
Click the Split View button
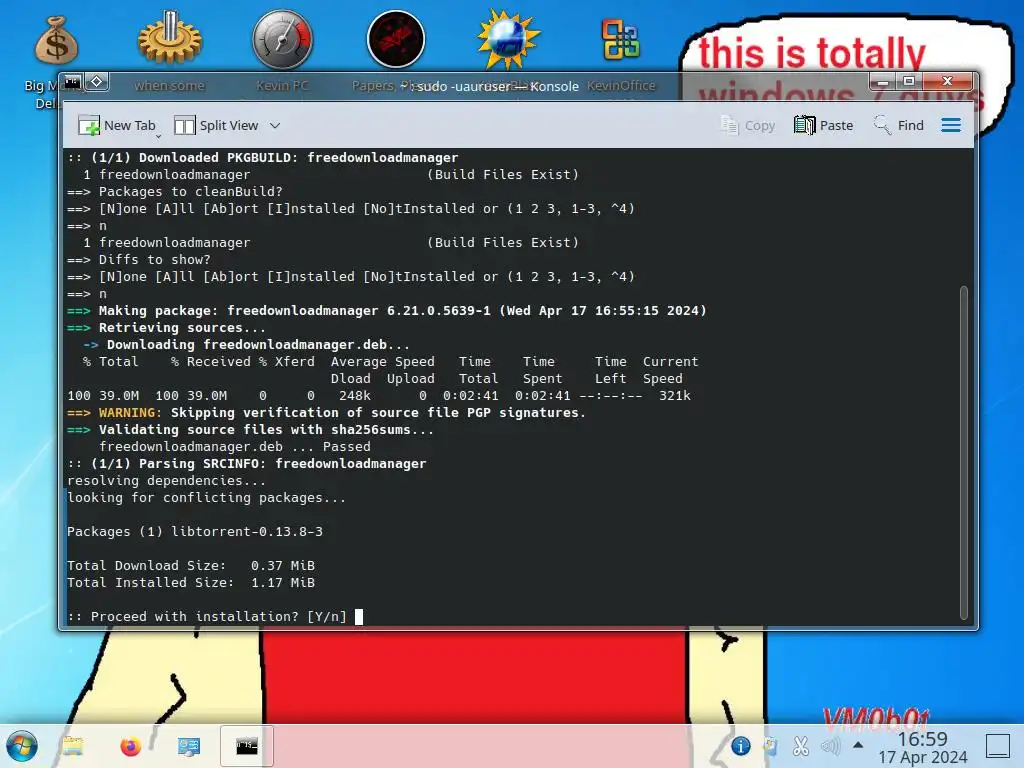click(216, 125)
